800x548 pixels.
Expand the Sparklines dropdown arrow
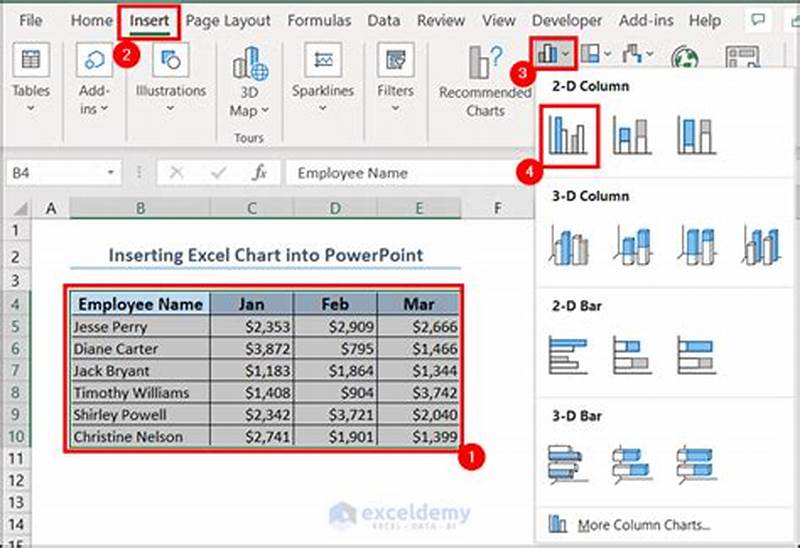(322, 108)
